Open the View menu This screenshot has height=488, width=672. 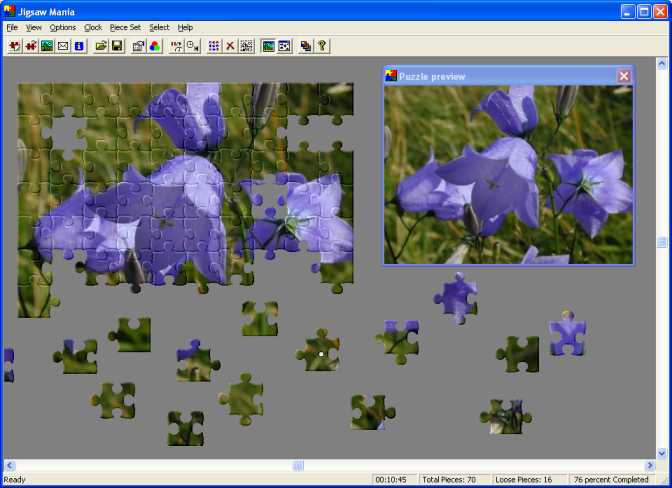(33, 27)
